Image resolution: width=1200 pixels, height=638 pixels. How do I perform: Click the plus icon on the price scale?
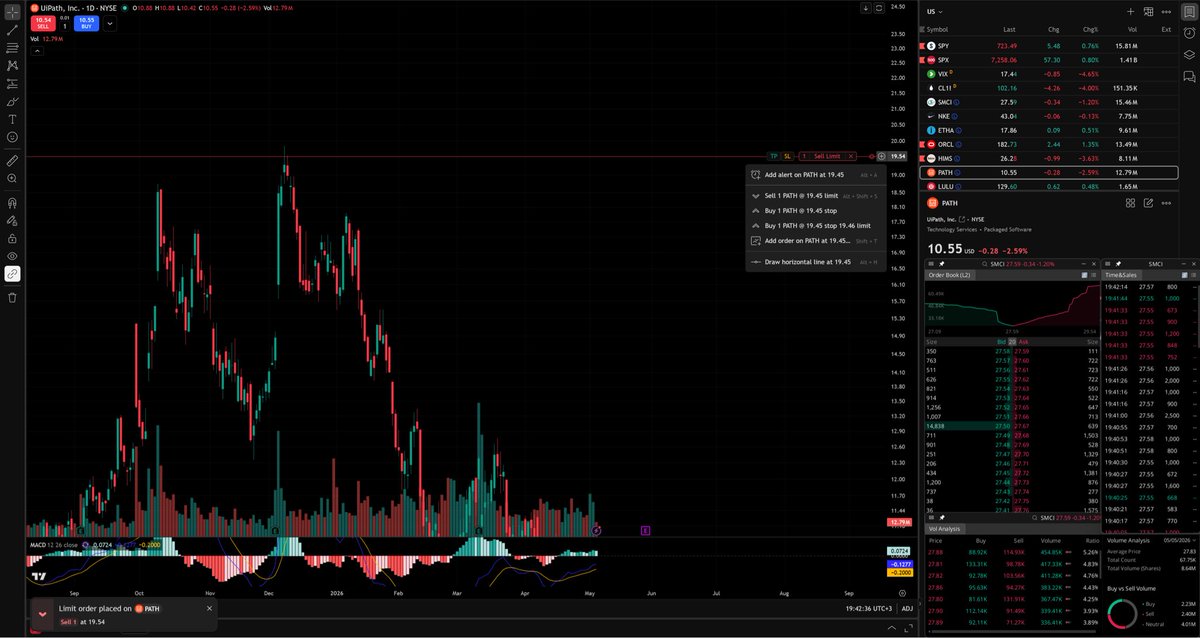pos(880,156)
